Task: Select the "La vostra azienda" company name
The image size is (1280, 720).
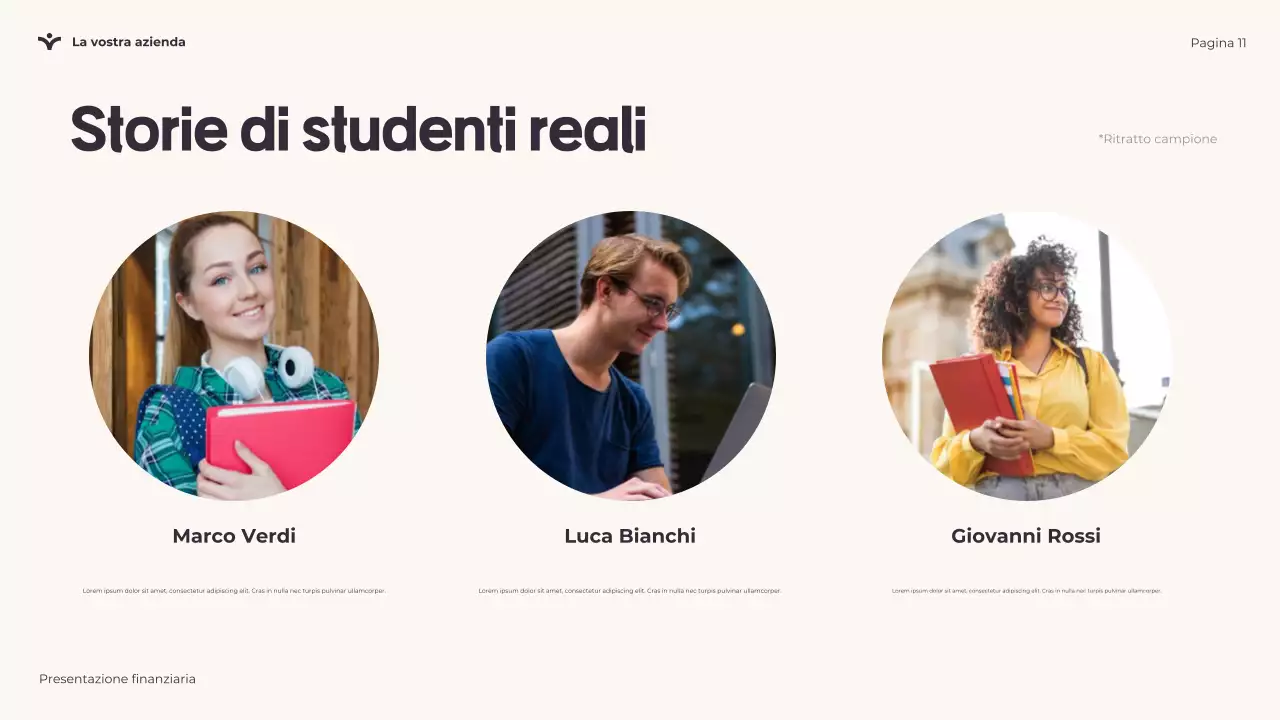Action: click(x=128, y=42)
